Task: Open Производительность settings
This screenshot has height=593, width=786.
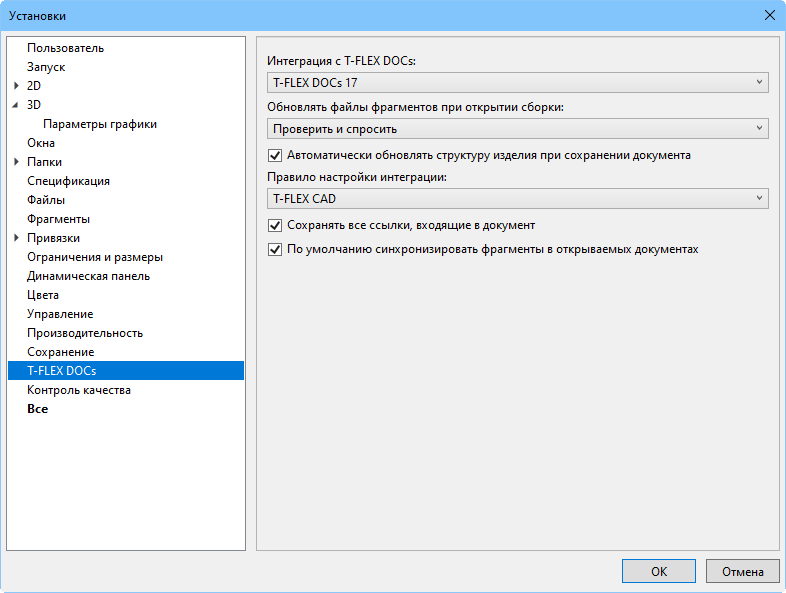Action: [85, 333]
